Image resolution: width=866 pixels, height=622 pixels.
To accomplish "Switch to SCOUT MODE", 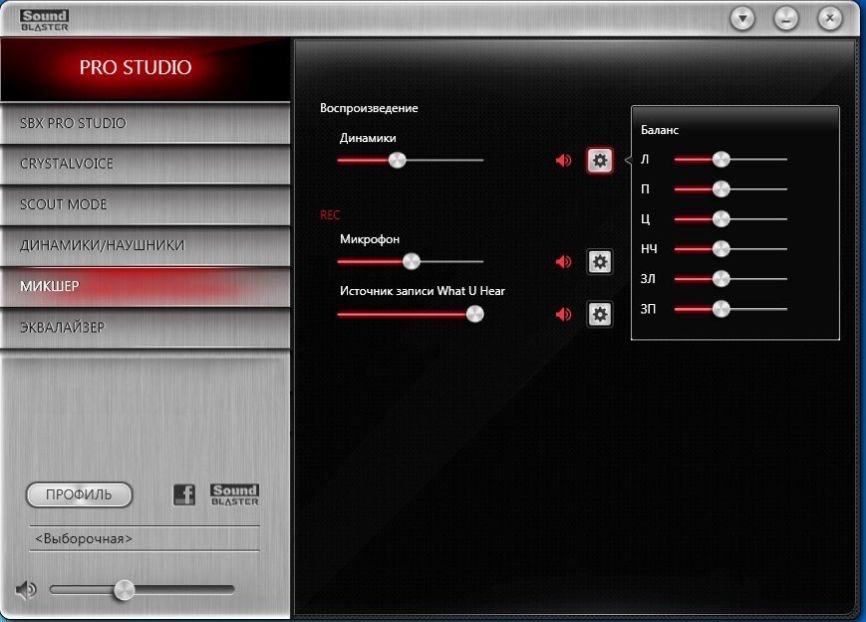I will [145, 205].
